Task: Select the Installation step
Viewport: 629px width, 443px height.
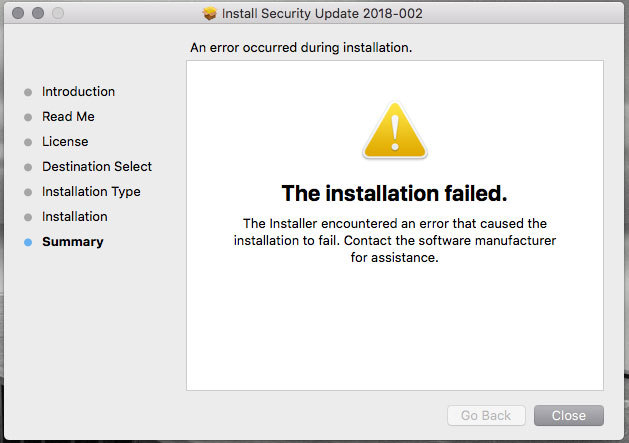Action: [x=75, y=217]
